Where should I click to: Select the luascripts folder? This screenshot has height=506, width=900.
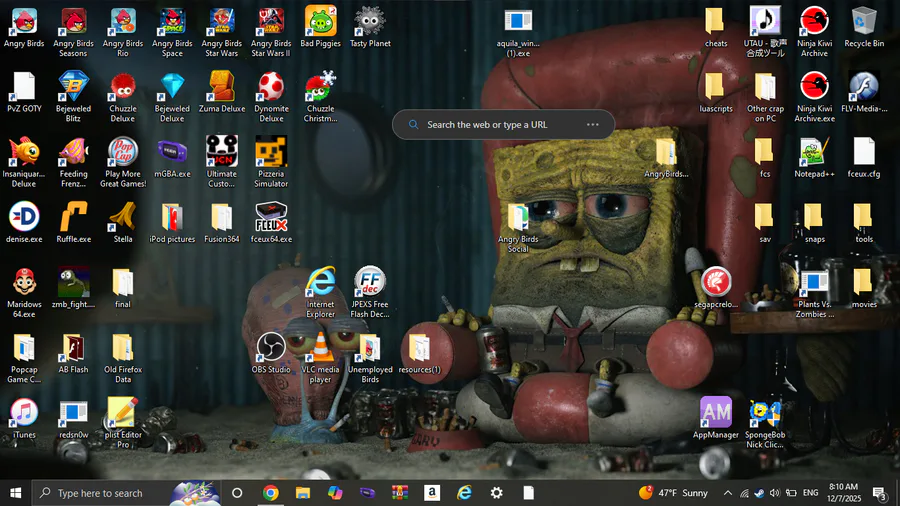(x=716, y=92)
